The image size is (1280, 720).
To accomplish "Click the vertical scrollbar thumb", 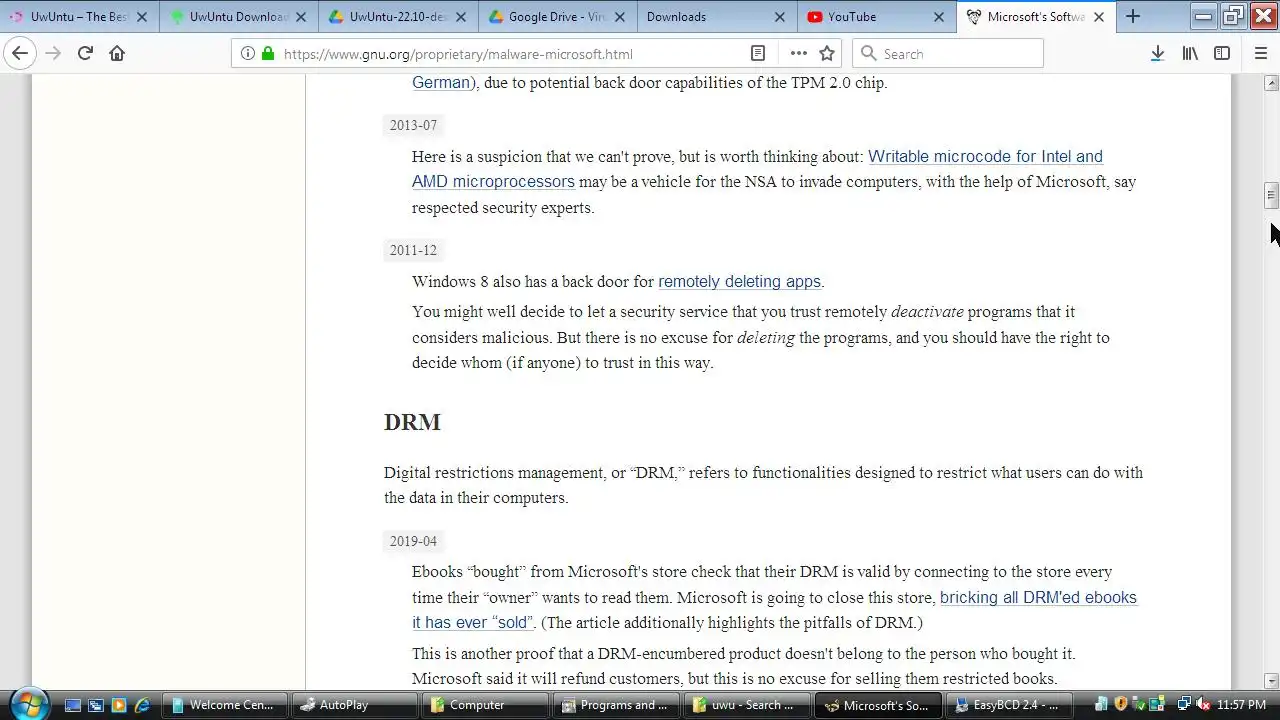I will click(x=1271, y=195).
